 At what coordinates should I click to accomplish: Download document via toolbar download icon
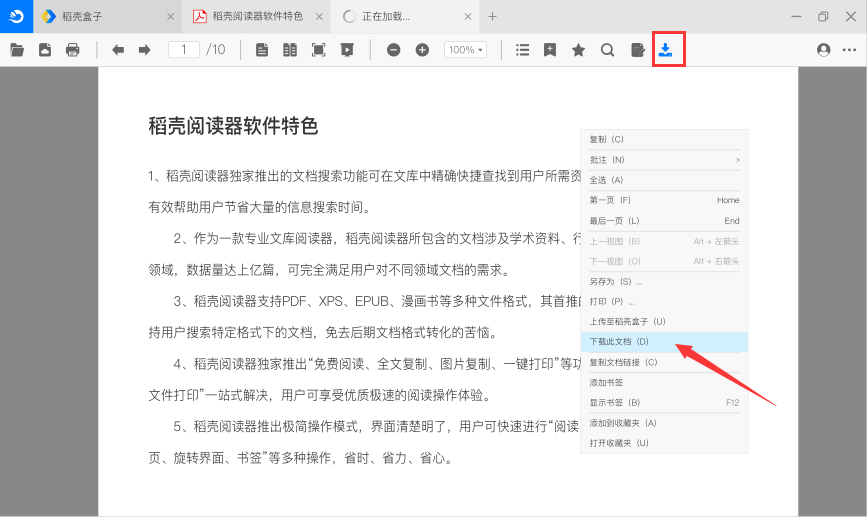665,50
